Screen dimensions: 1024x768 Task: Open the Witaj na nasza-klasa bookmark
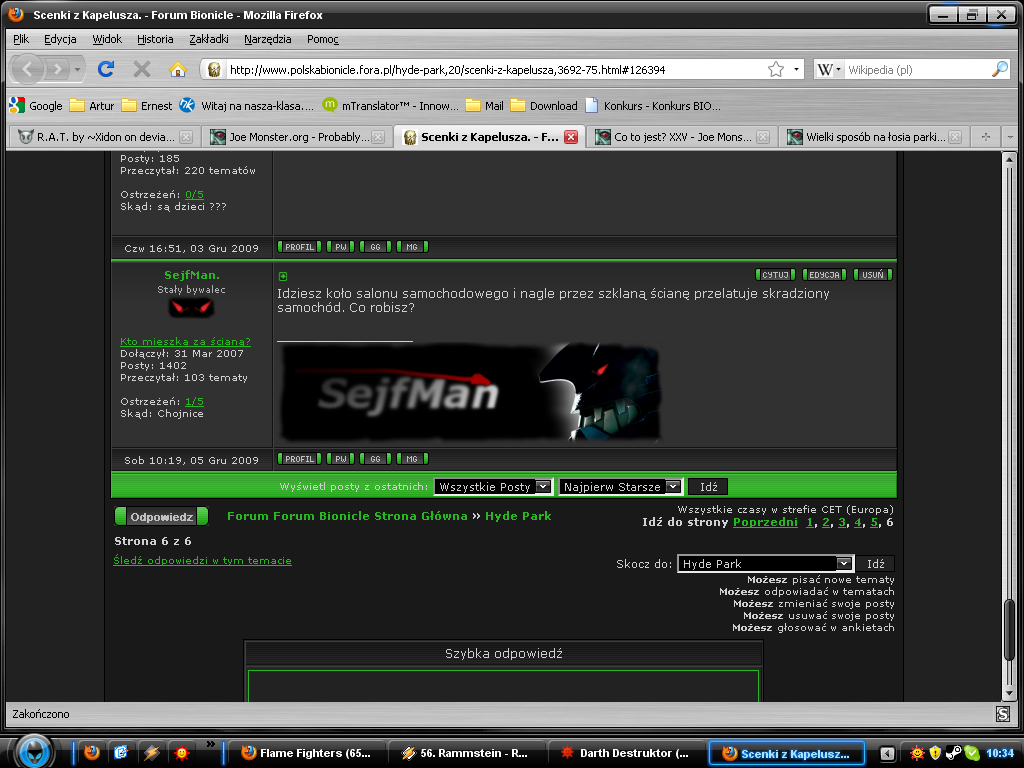247,106
